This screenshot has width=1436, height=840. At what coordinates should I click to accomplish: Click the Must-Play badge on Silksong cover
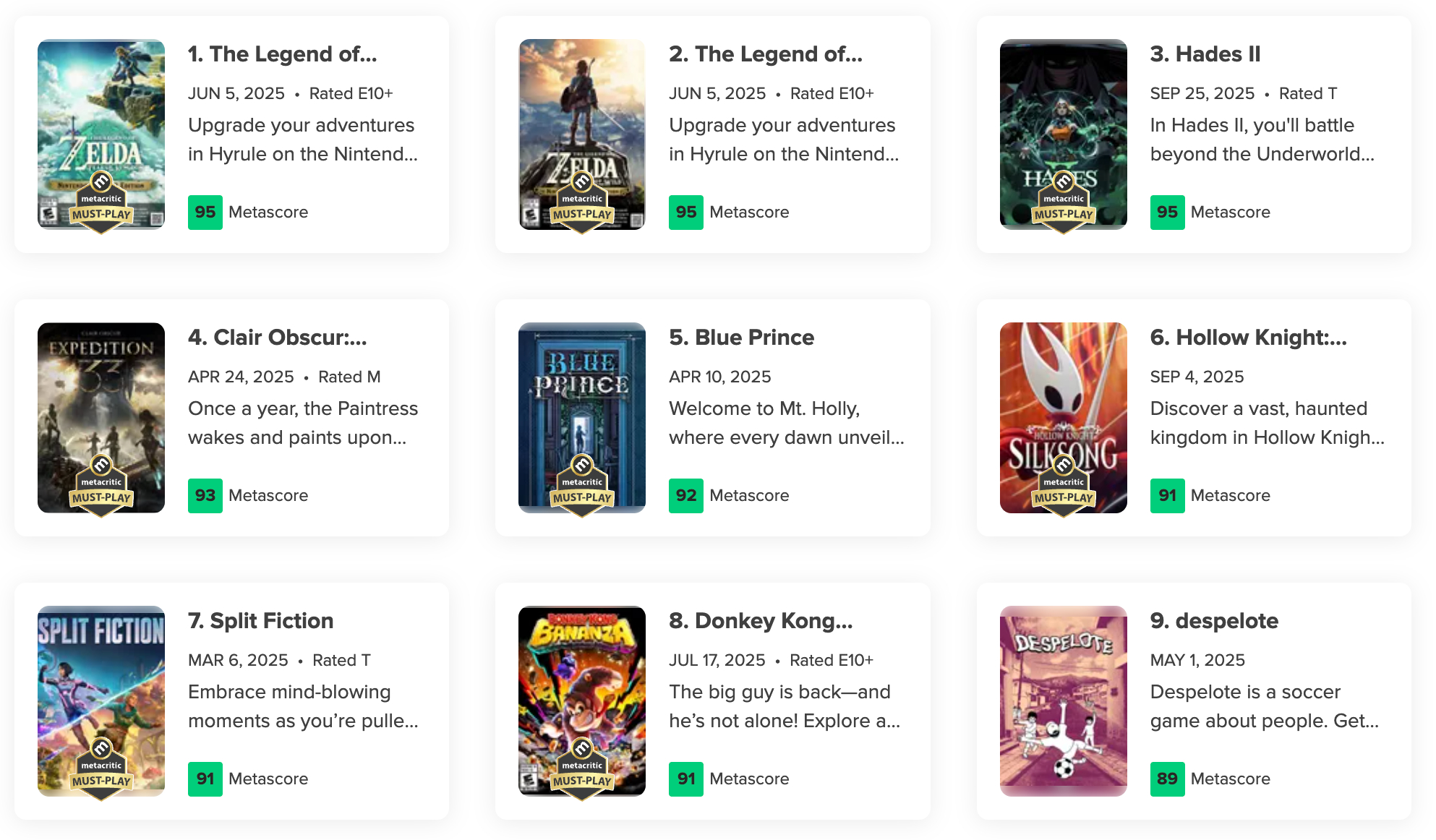coord(1064,486)
